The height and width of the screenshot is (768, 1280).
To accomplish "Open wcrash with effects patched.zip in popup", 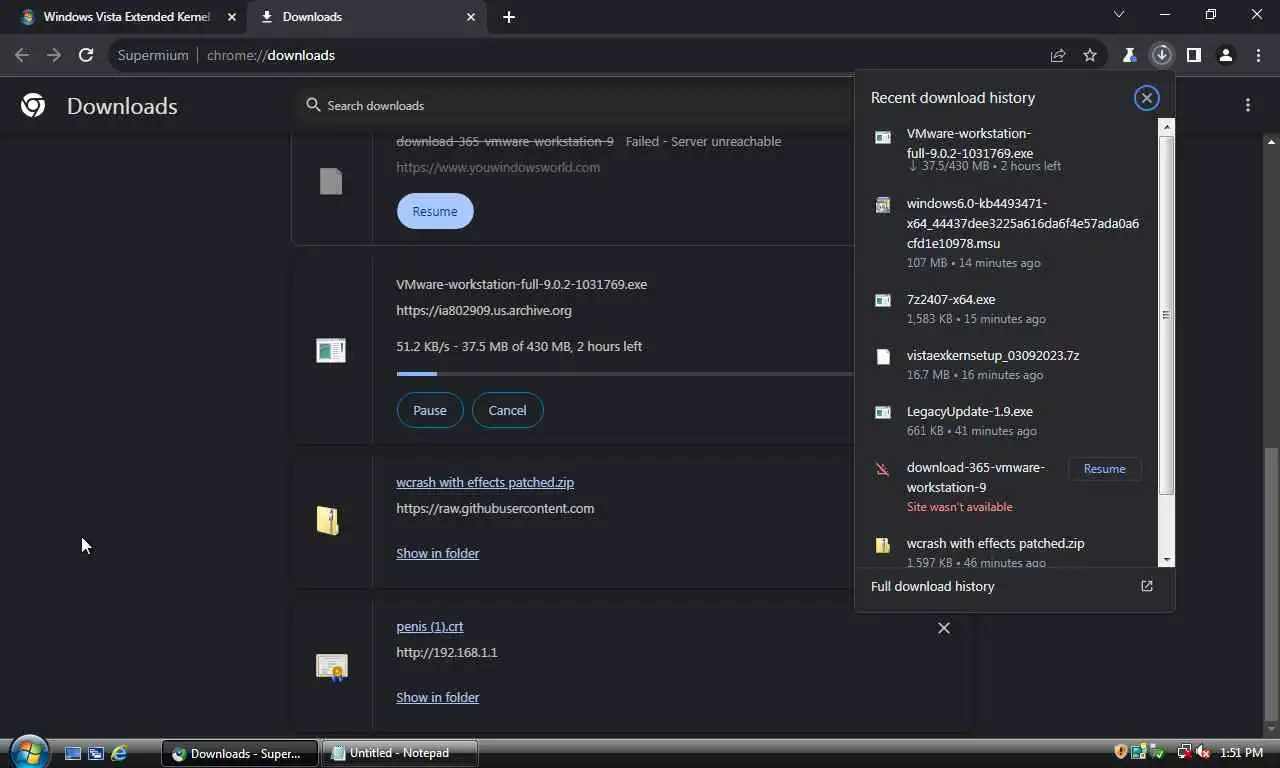I will [1008, 552].
